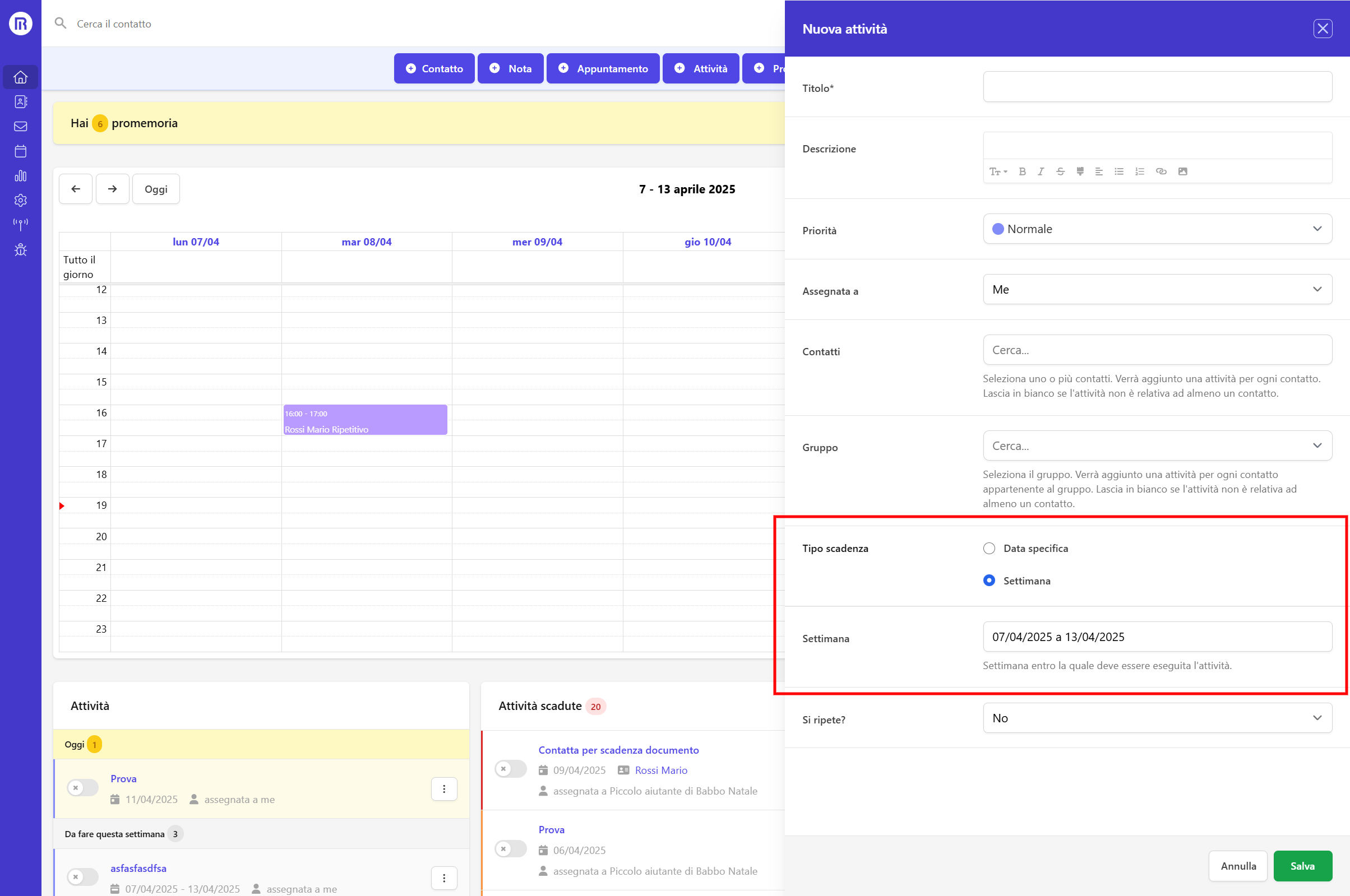
Task: Toggle bold in description editor
Action: [1022, 171]
